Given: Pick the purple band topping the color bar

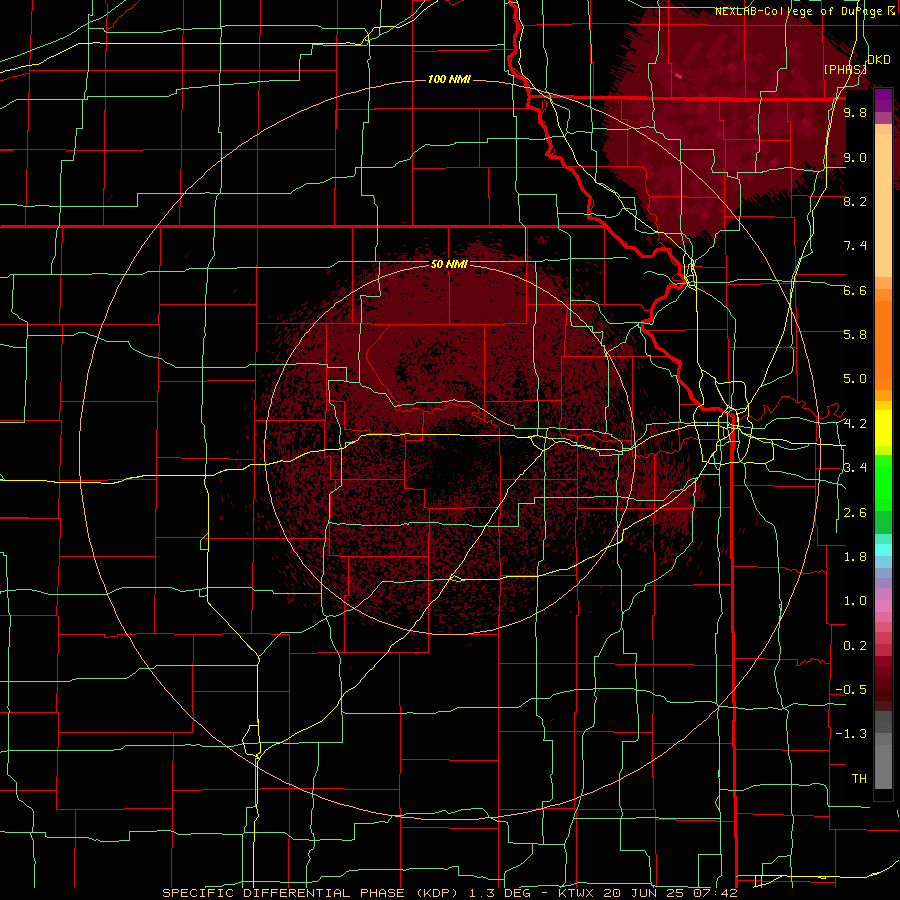Looking at the screenshot, I should (883, 100).
